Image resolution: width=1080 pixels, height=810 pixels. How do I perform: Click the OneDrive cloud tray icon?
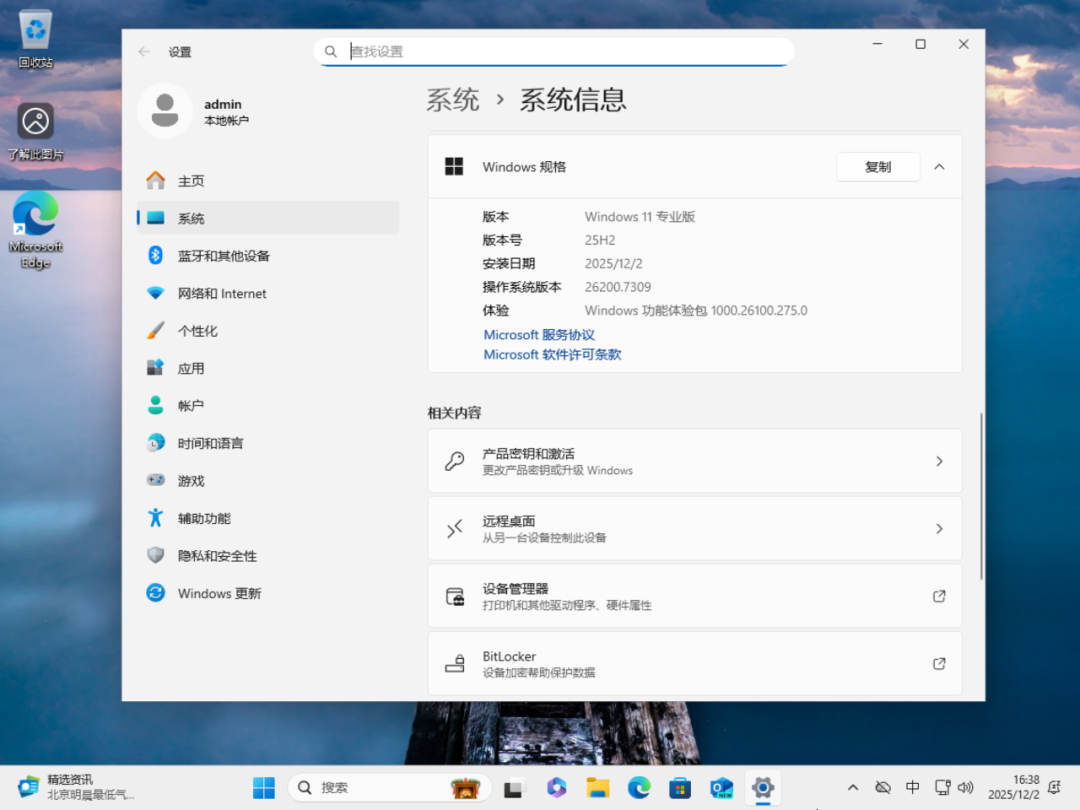coord(883,787)
